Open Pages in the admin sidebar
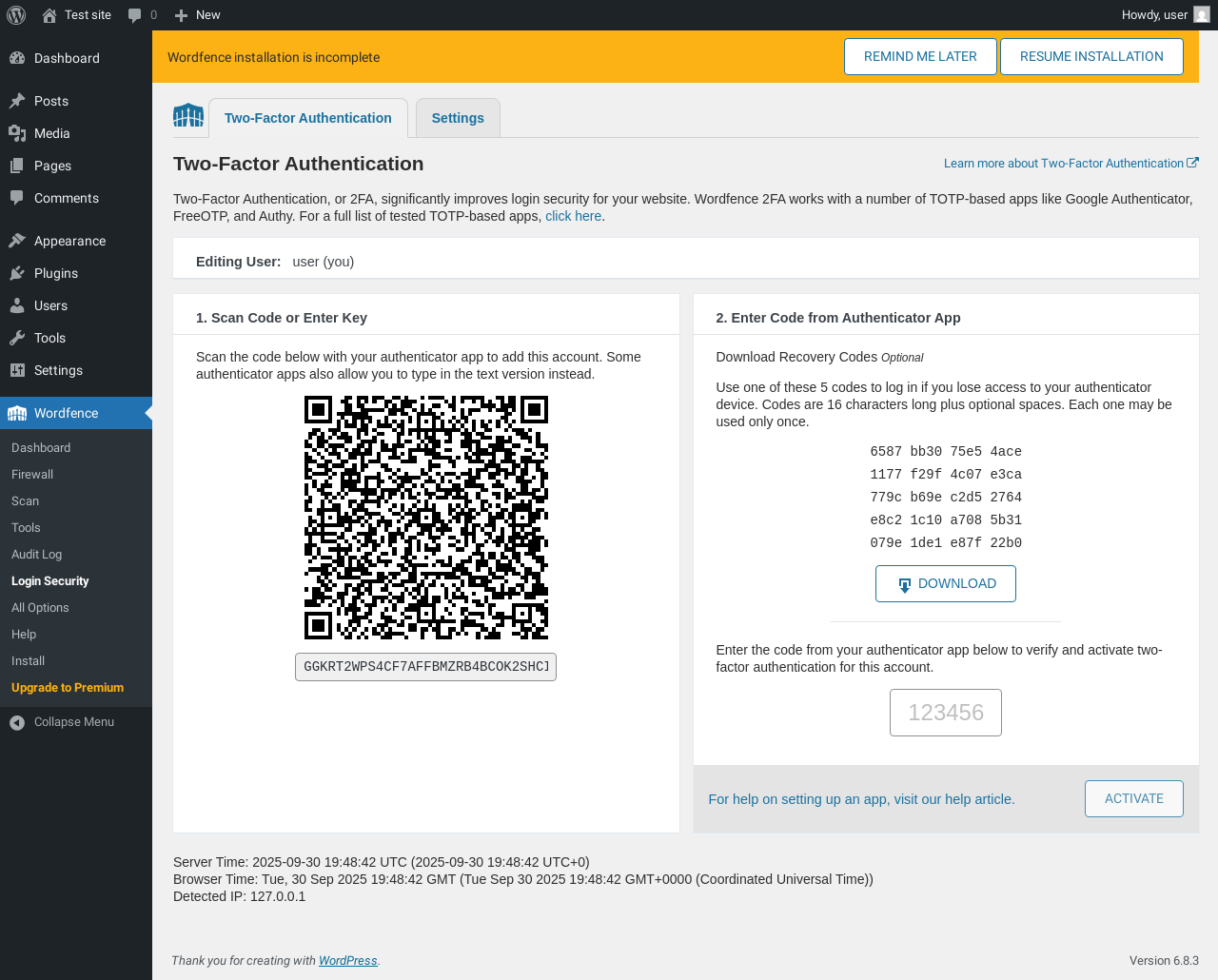This screenshot has width=1218, height=980. pyautogui.click(x=52, y=166)
